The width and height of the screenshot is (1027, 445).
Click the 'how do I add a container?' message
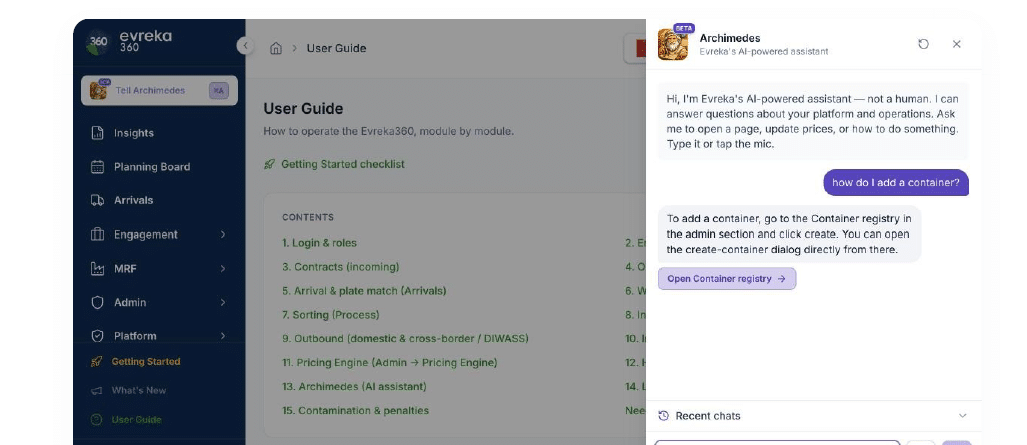(x=895, y=183)
